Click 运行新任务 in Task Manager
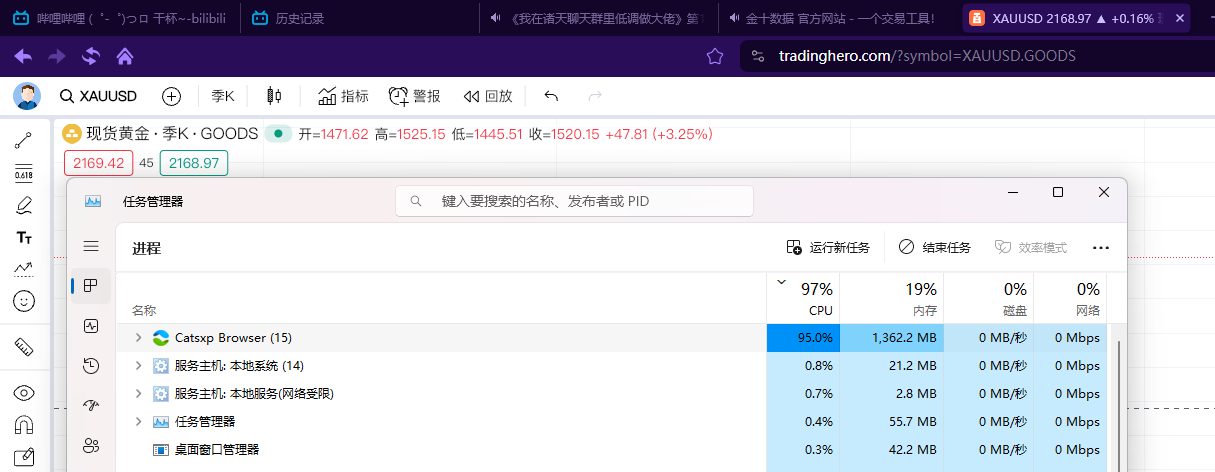The image size is (1215, 472). [x=828, y=247]
